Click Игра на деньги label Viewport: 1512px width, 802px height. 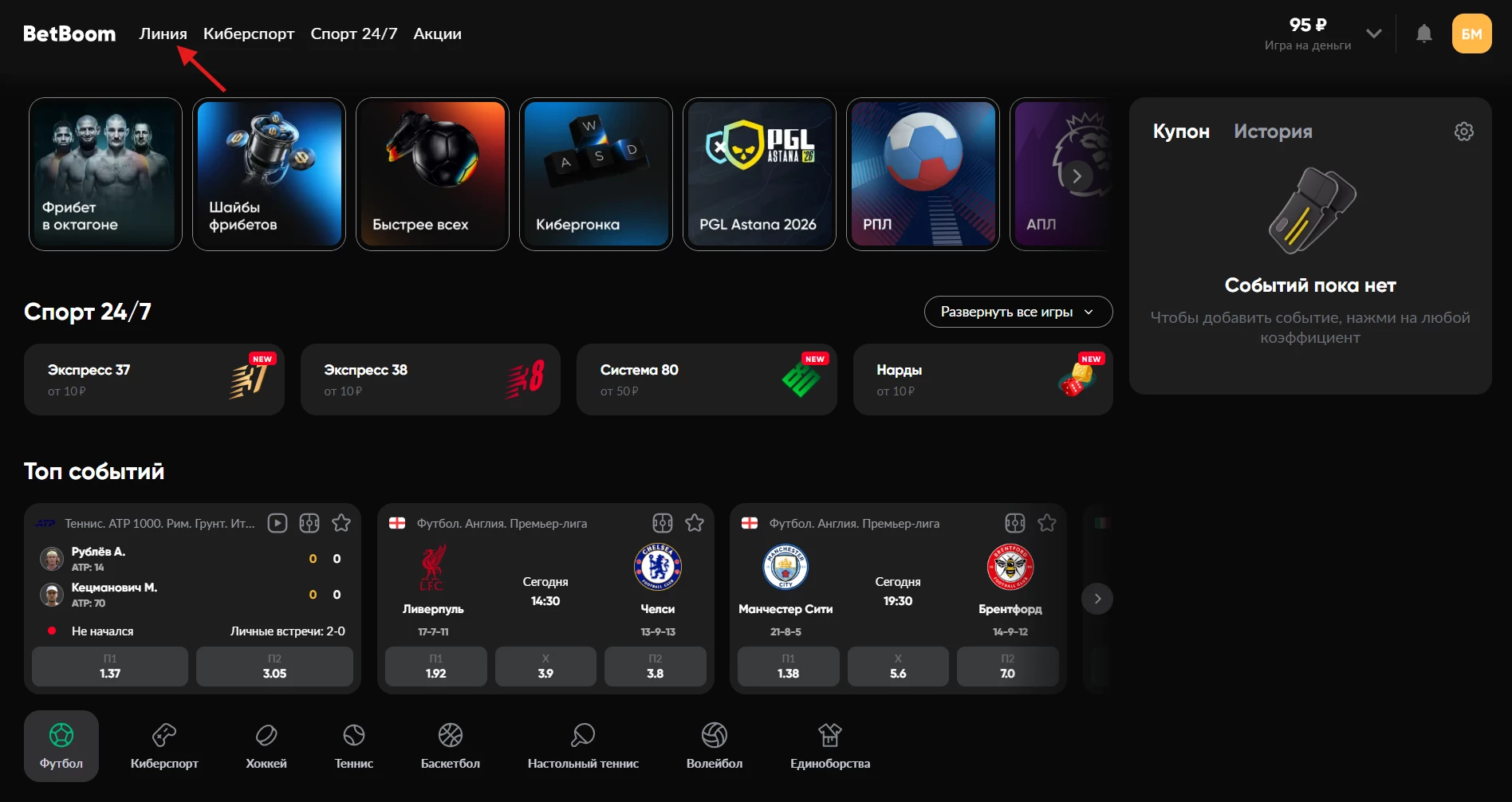1308,45
